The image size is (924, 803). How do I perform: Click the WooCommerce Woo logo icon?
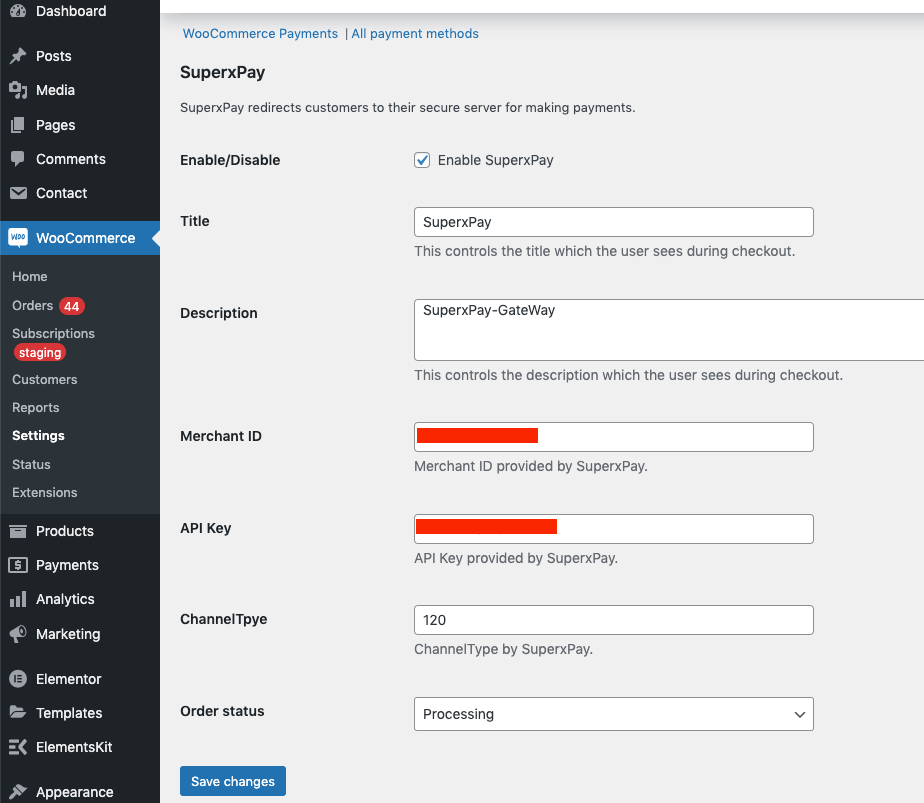[x=18, y=237]
